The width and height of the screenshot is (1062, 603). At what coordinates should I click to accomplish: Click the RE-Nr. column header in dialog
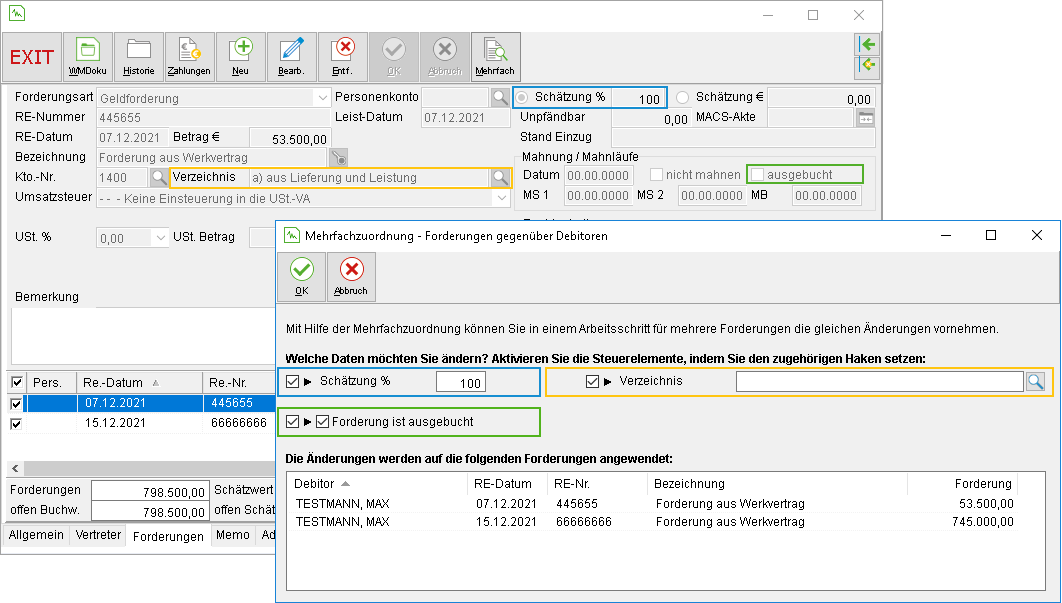(597, 484)
